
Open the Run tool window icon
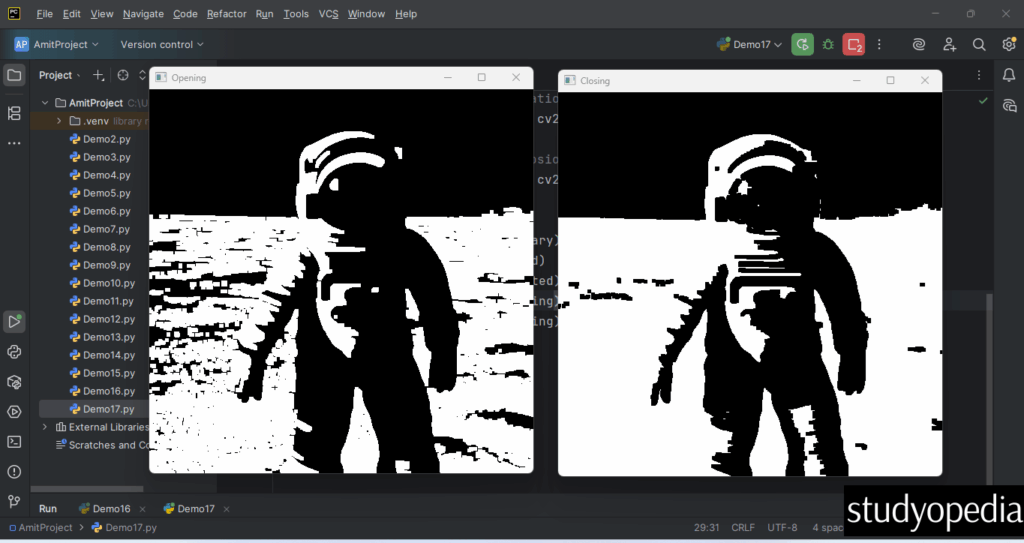pos(14,321)
